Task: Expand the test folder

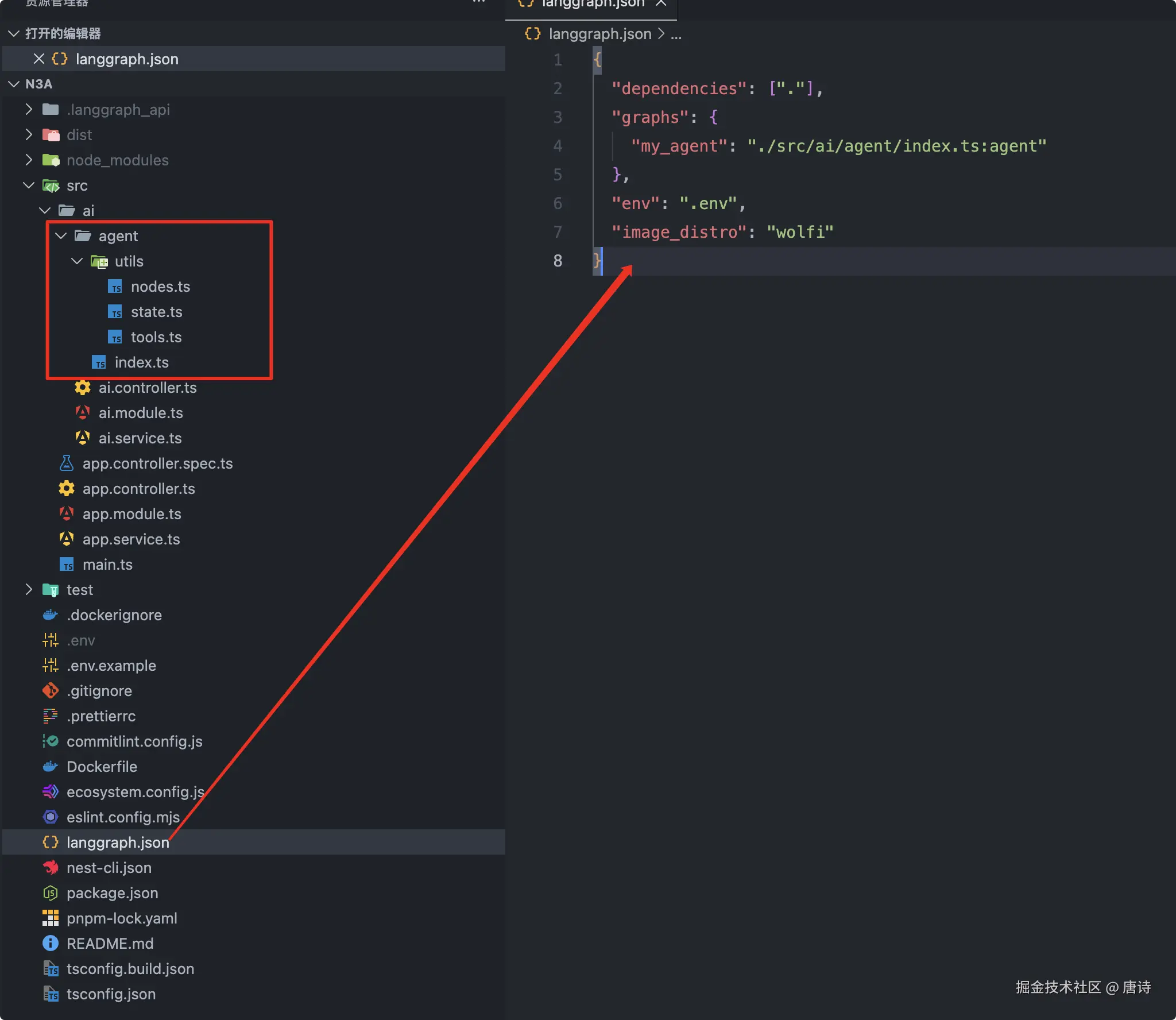Action: [x=29, y=590]
